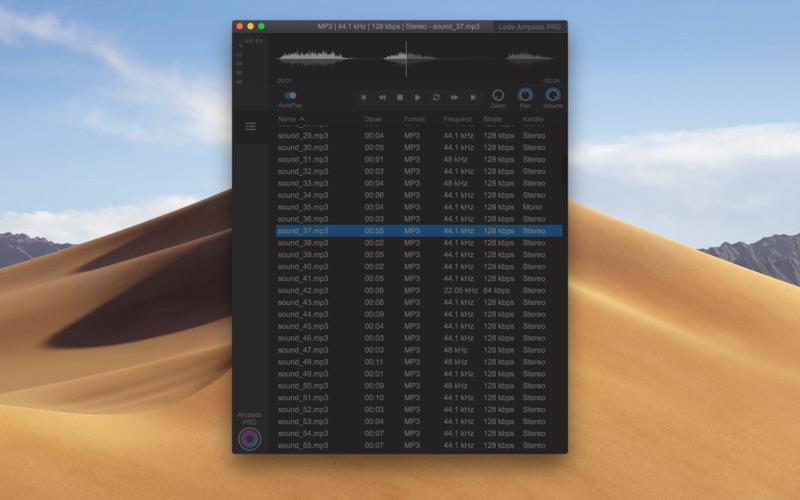
Task: Select sound_55.mp3 in the list
Action: (x=419, y=445)
